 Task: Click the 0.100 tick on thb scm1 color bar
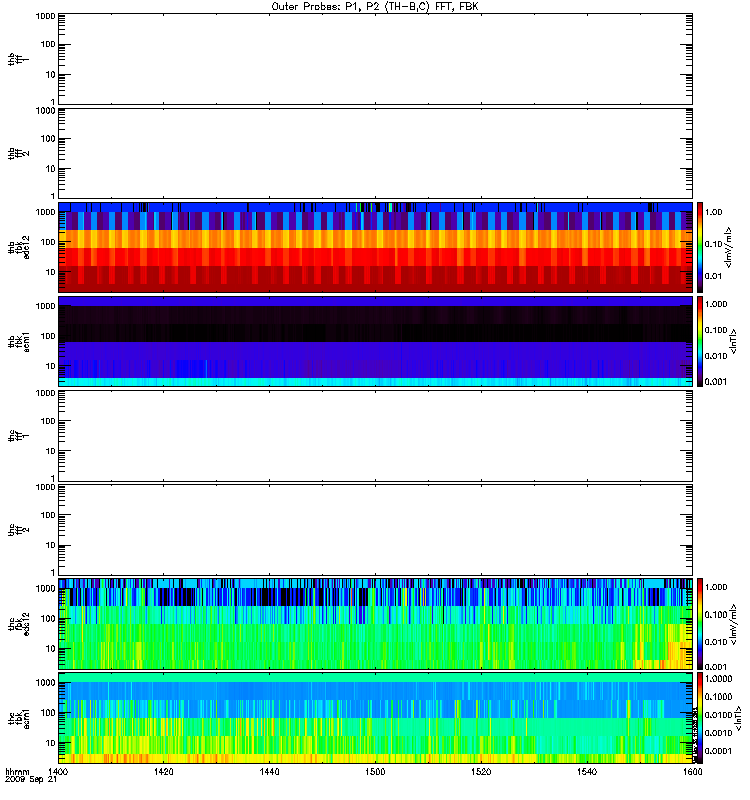pos(716,330)
